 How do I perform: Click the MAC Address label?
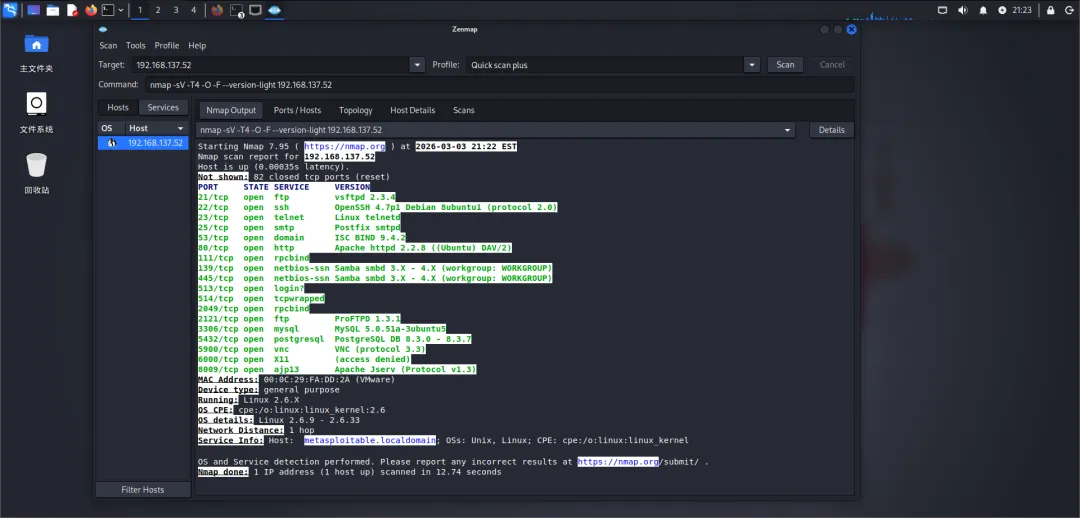pyautogui.click(x=228, y=380)
